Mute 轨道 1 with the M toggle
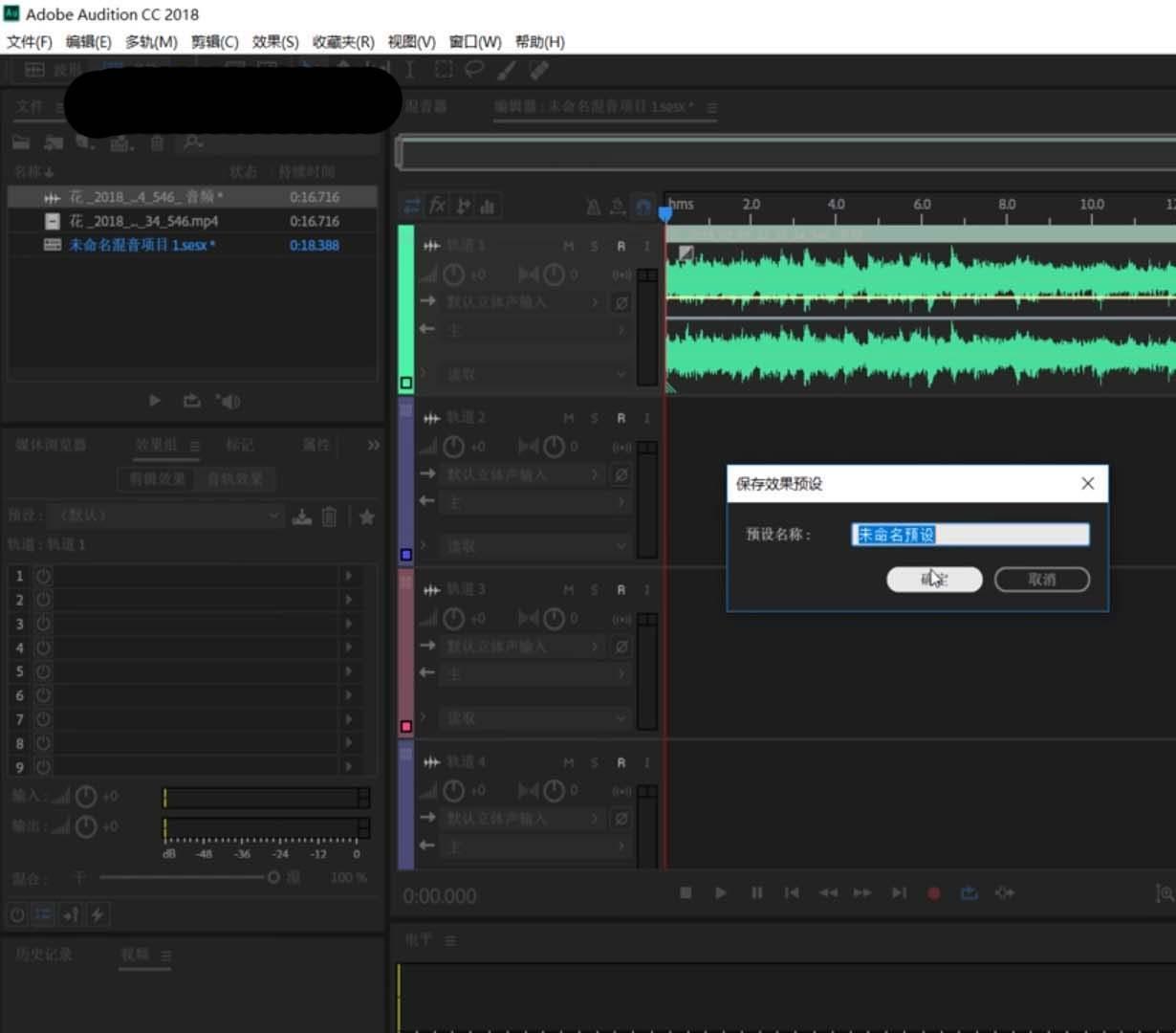This screenshot has width=1176, height=1033. pyautogui.click(x=568, y=245)
